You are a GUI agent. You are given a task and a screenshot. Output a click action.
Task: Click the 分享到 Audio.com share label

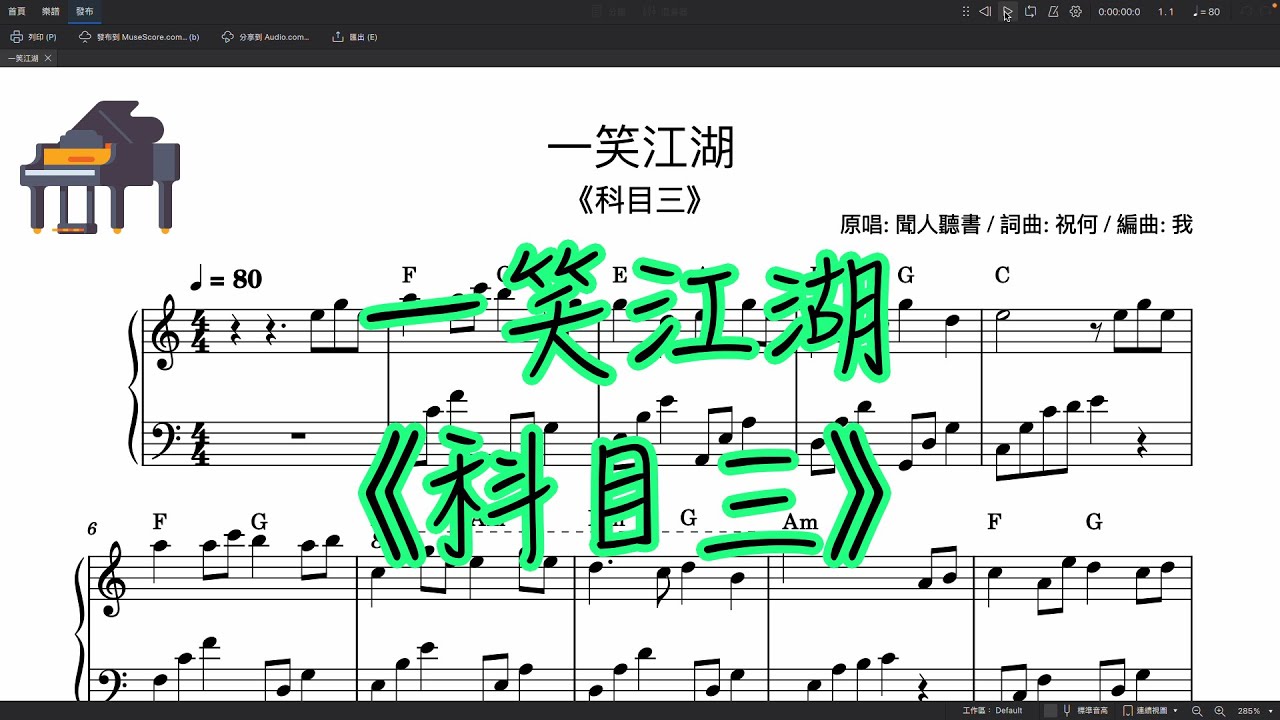(x=274, y=37)
